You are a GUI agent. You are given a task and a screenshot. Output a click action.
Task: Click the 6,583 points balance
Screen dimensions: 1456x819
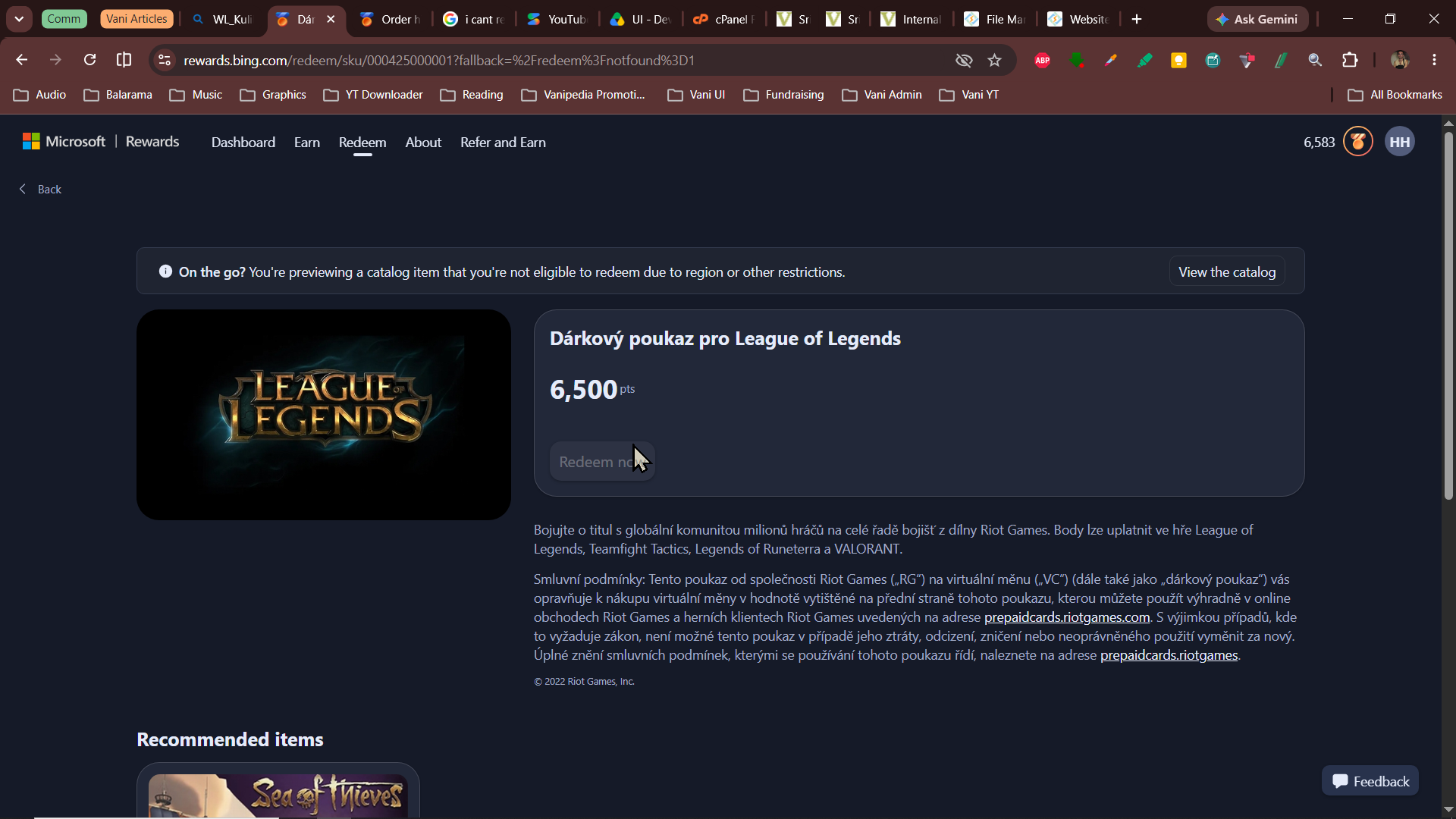click(x=1319, y=143)
